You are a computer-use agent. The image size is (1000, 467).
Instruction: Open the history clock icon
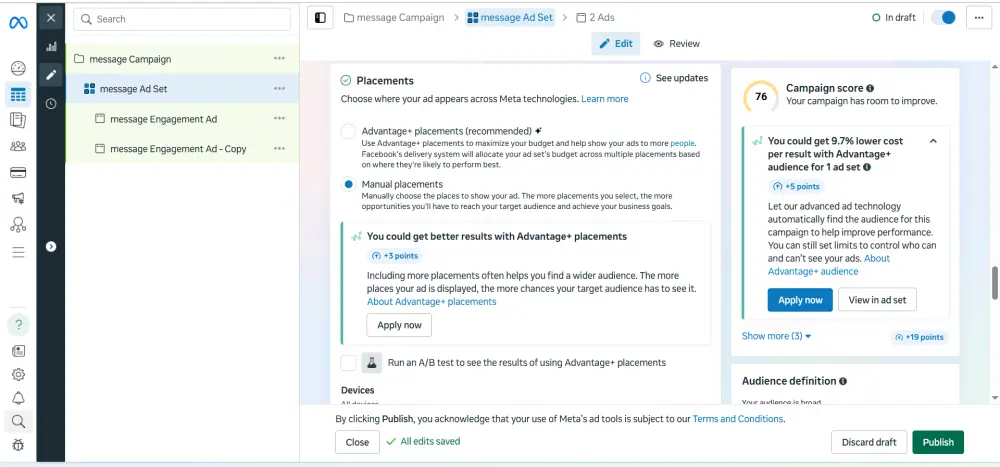pos(51,103)
